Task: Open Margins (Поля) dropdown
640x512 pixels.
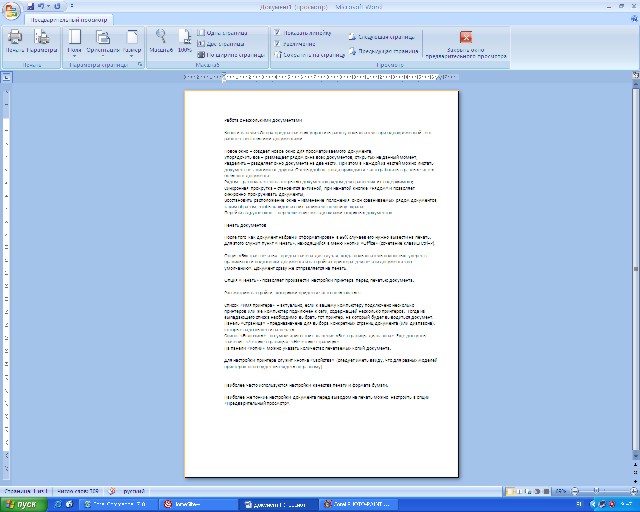Action: tap(74, 40)
